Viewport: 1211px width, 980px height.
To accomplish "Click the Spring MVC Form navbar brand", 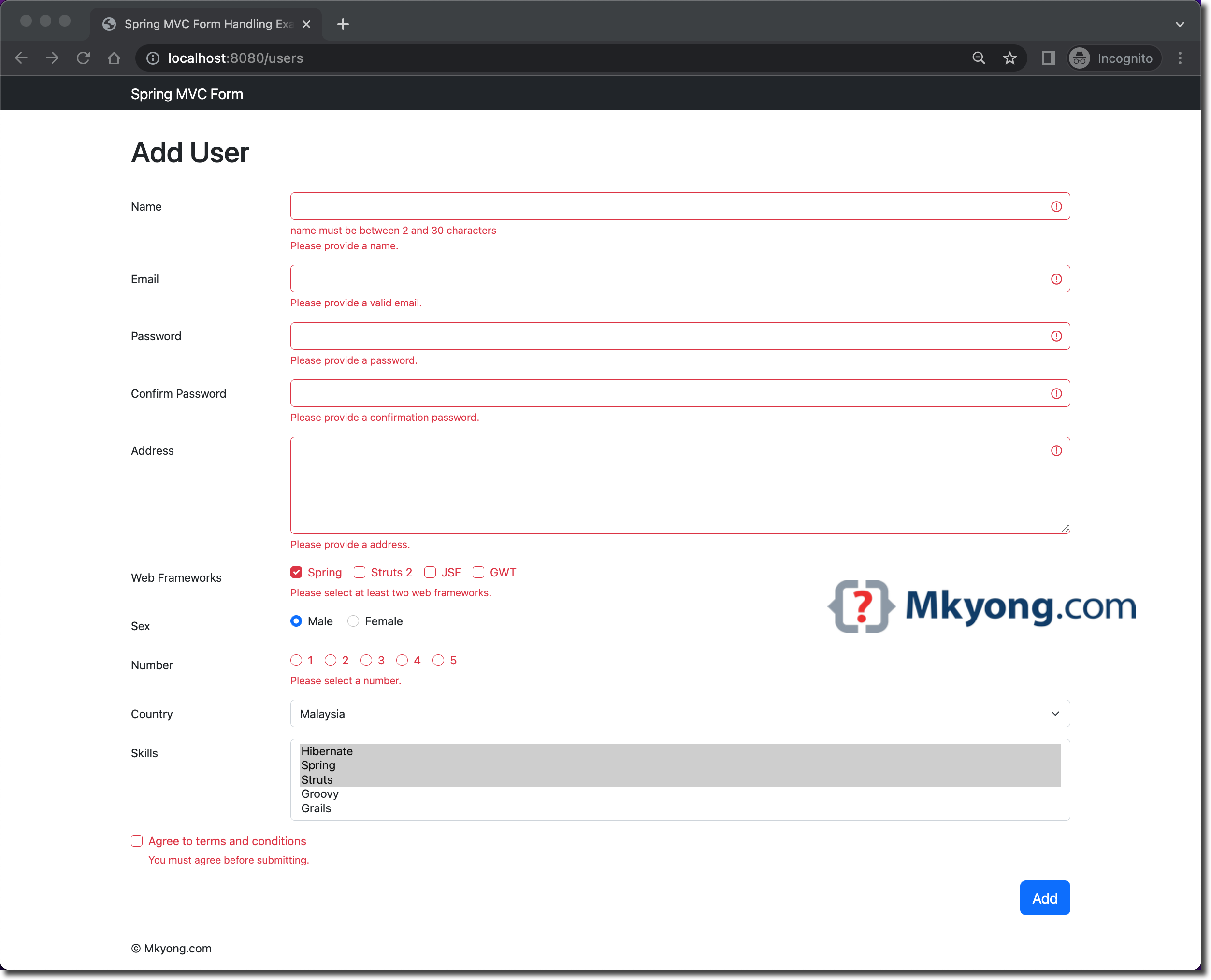I will point(187,94).
